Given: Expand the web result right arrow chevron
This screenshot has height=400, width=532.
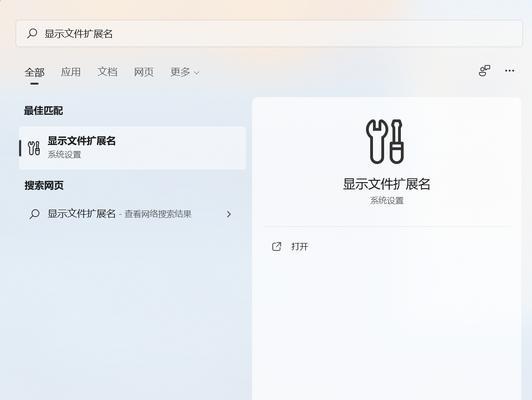Looking at the screenshot, I should [229, 214].
